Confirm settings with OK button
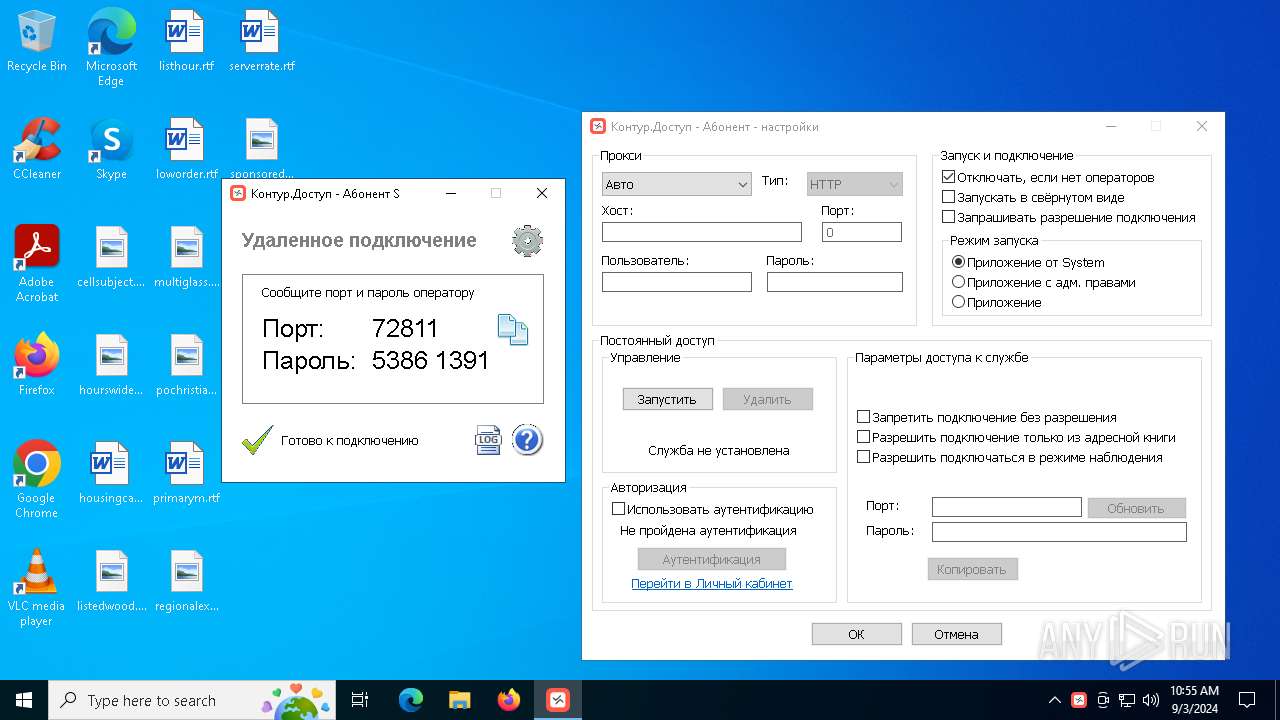Screen dimensions: 1280x720 click(x=856, y=634)
